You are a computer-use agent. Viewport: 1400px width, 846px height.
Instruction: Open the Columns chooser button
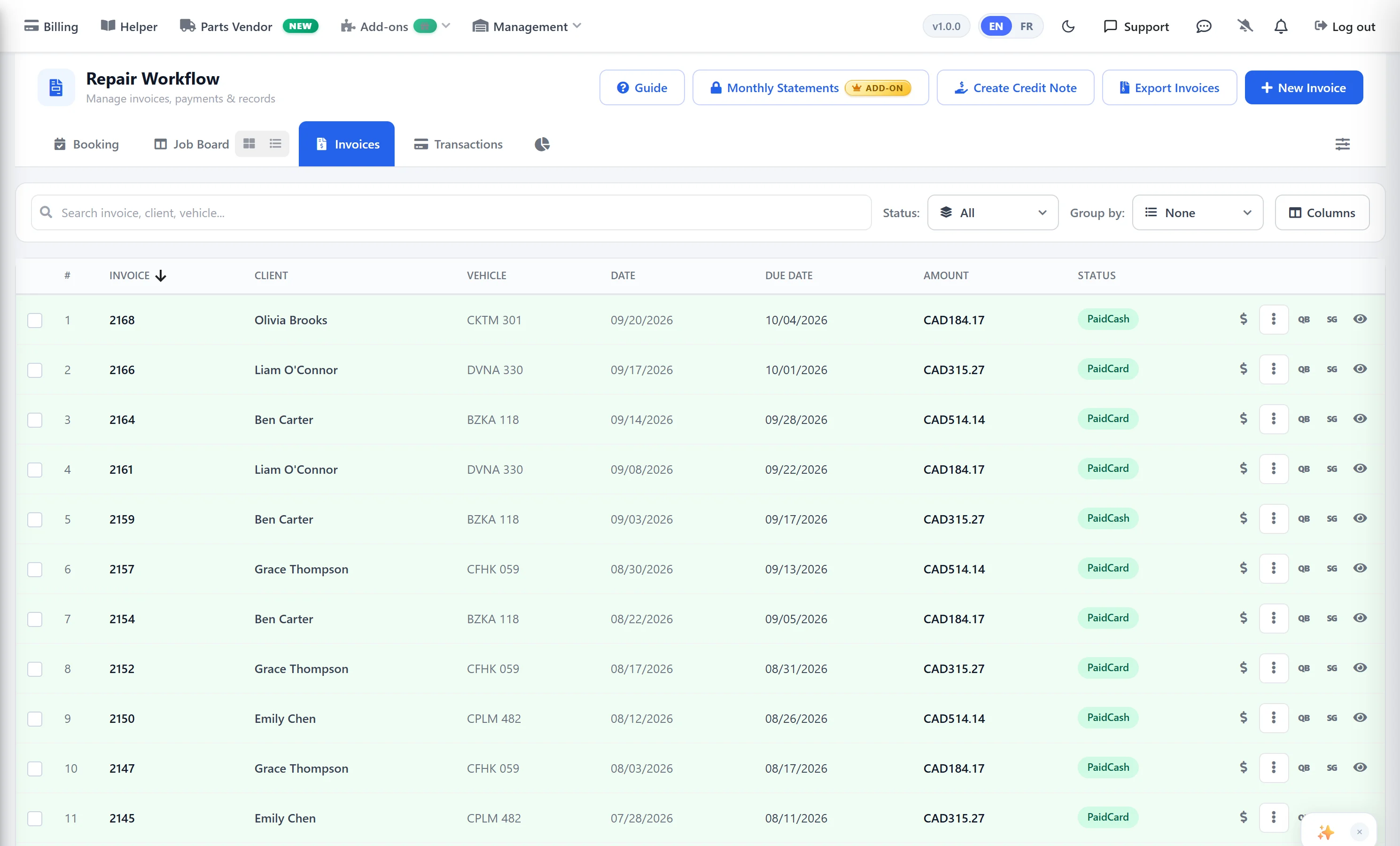pos(1322,212)
